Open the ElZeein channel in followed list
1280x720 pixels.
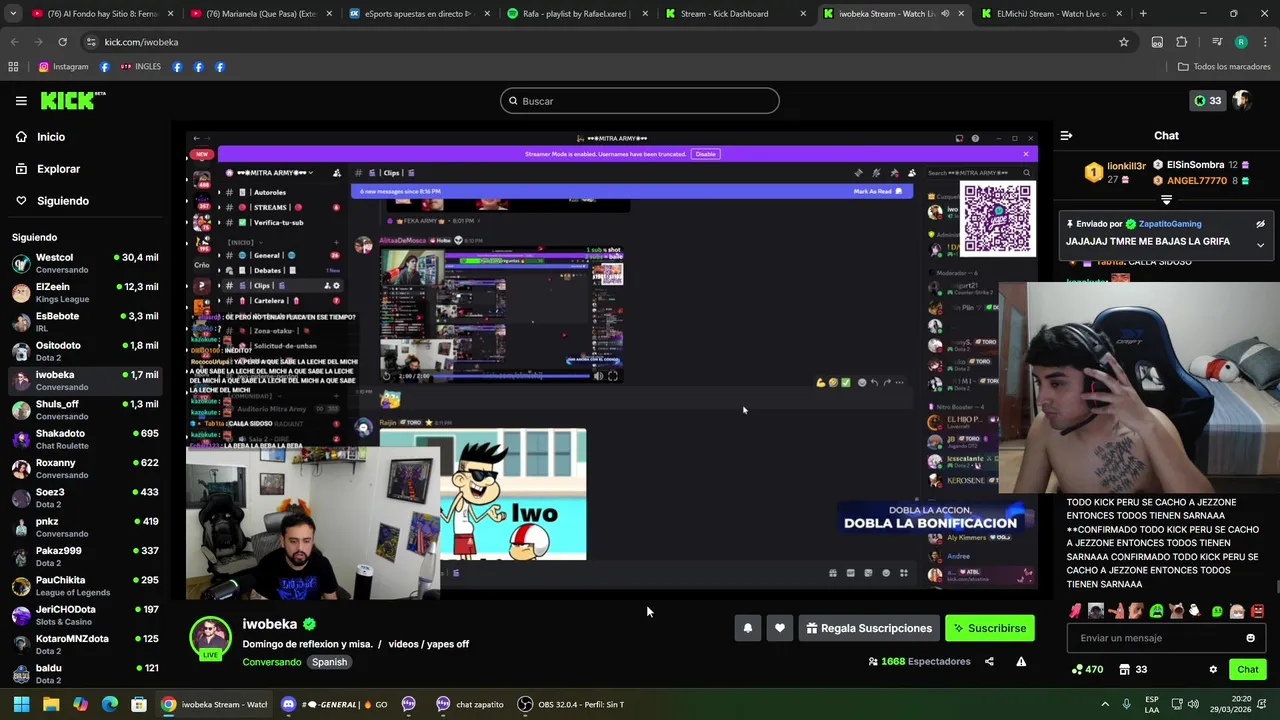(85, 292)
